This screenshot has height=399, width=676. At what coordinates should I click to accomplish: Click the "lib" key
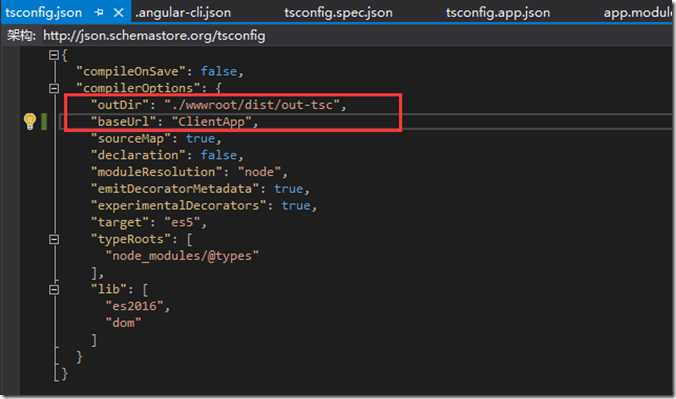click(109, 289)
